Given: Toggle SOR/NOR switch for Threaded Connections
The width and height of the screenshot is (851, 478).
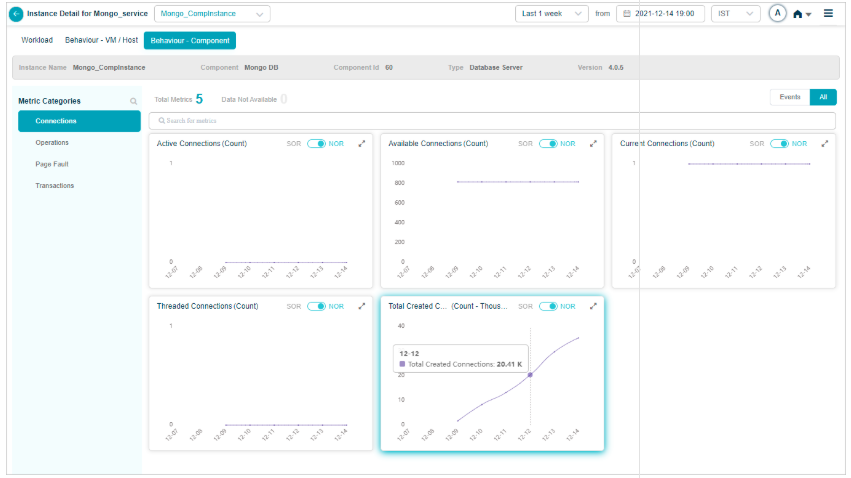Looking at the screenshot, I should (316, 306).
